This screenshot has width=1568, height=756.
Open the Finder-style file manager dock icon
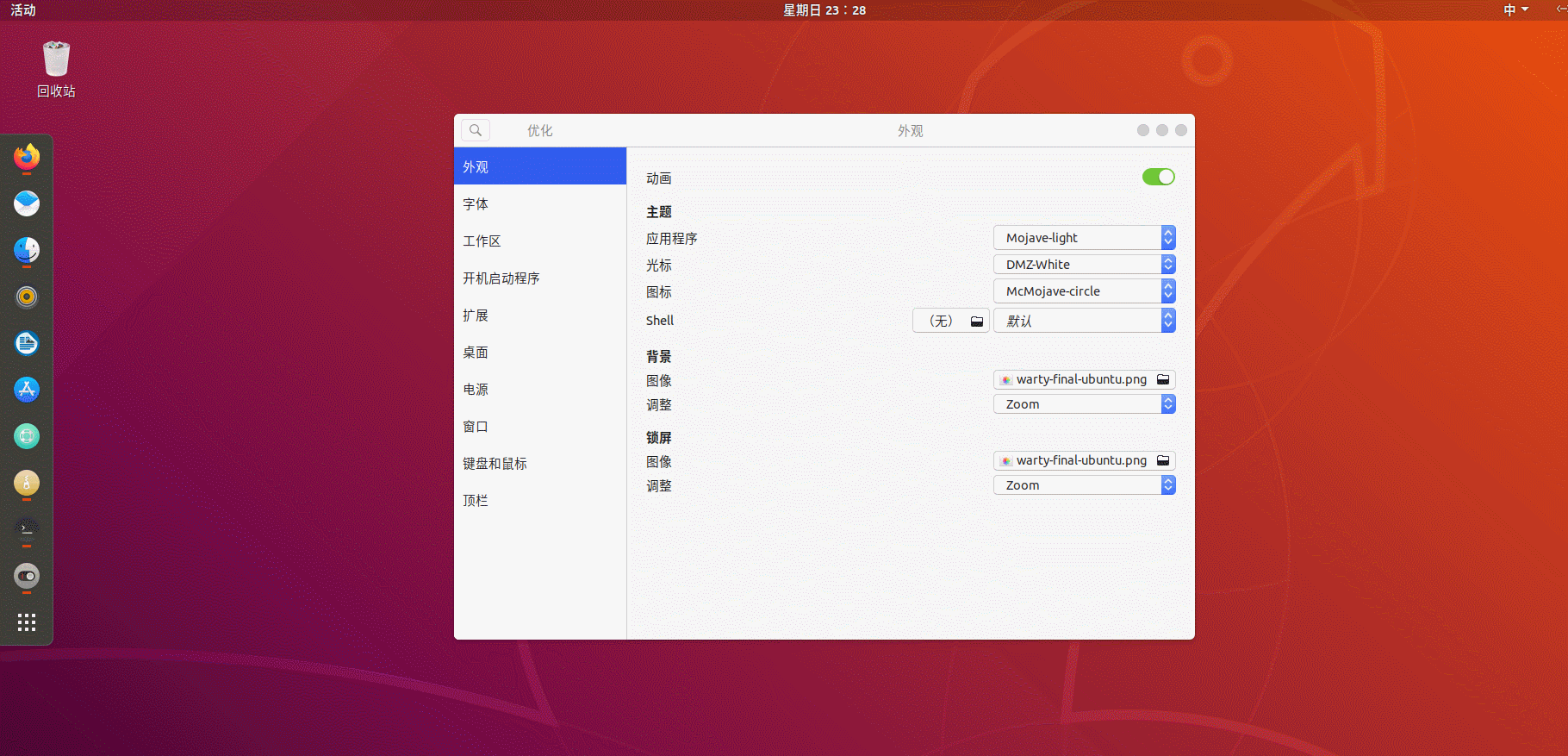click(x=27, y=250)
